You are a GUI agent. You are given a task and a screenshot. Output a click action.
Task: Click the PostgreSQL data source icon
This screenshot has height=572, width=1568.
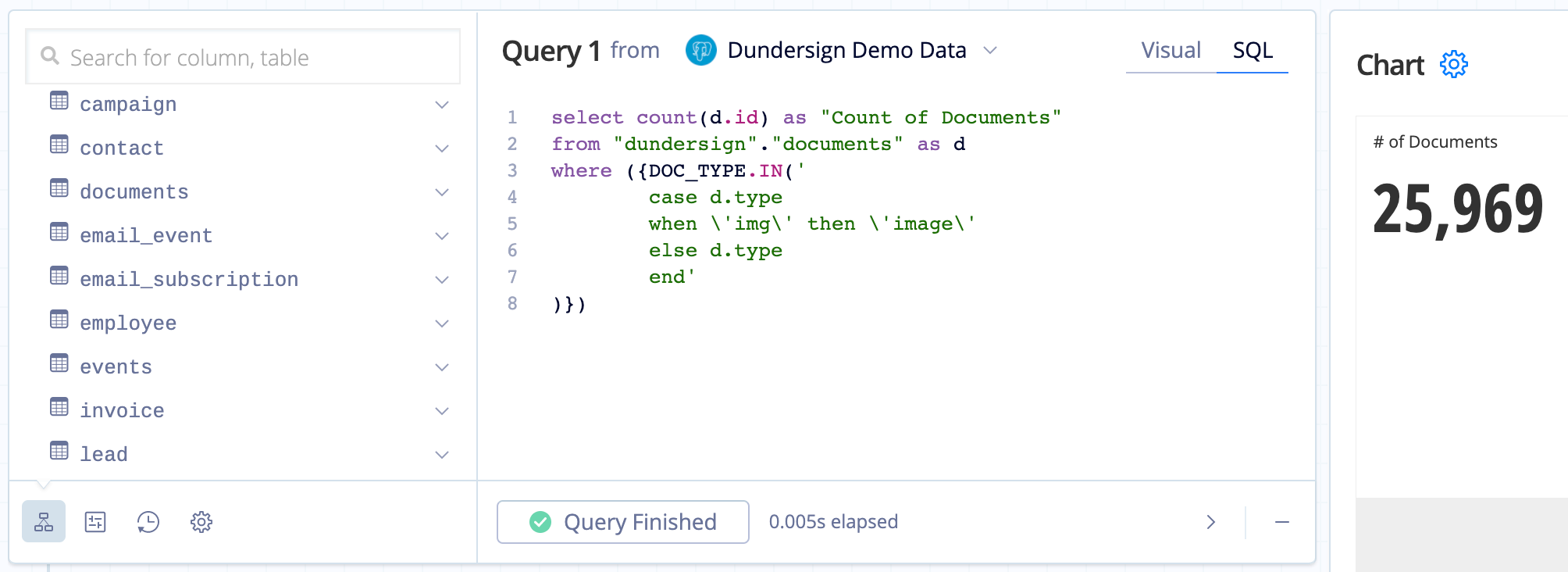pyautogui.click(x=701, y=51)
